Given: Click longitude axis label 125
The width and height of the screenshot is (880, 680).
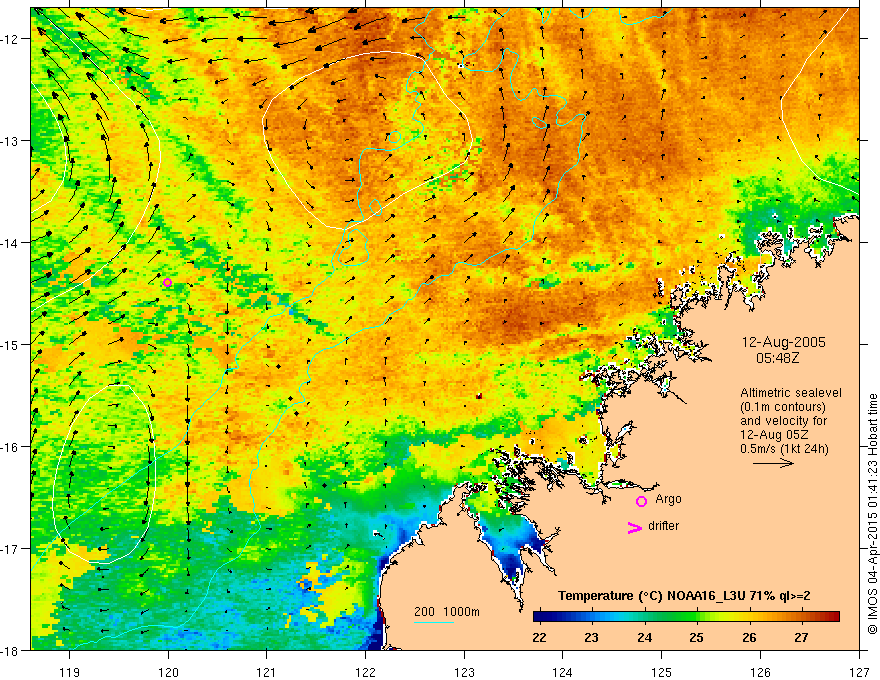Looking at the screenshot, I should [x=662, y=672].
